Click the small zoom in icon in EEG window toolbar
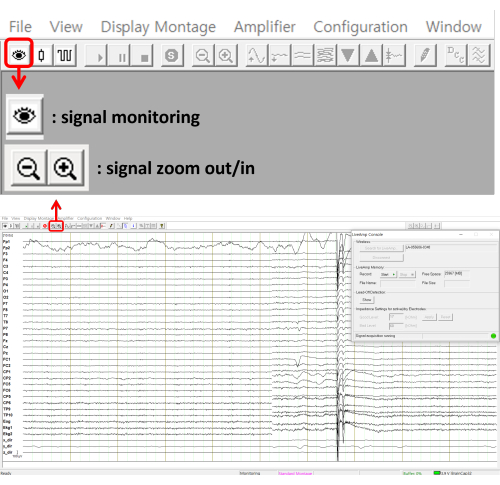The height and width of the screenshot is (485, 500). 59,226
